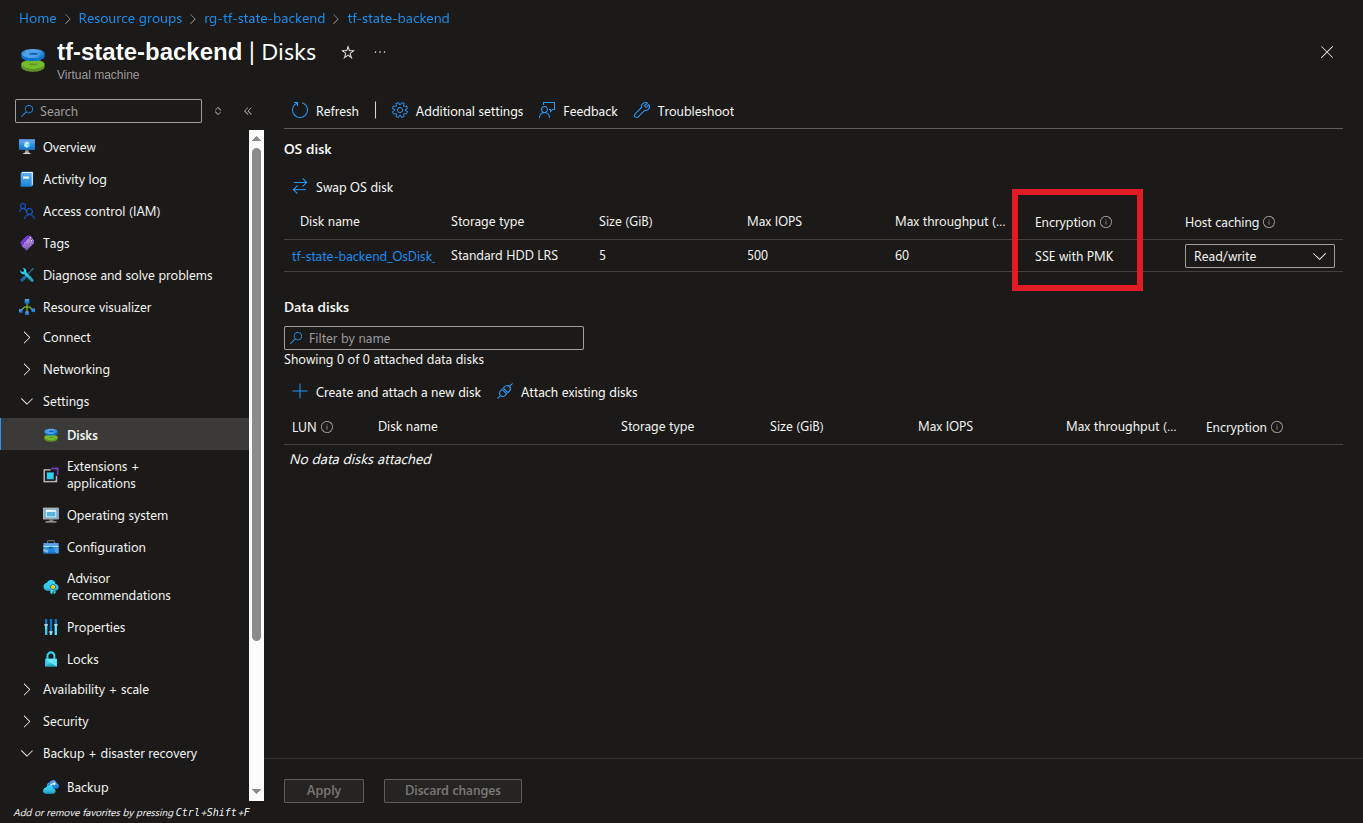Collapse the sidebar with double-chevron icon
Screen dimensions: 1363x823
click(x=248, y=111)
